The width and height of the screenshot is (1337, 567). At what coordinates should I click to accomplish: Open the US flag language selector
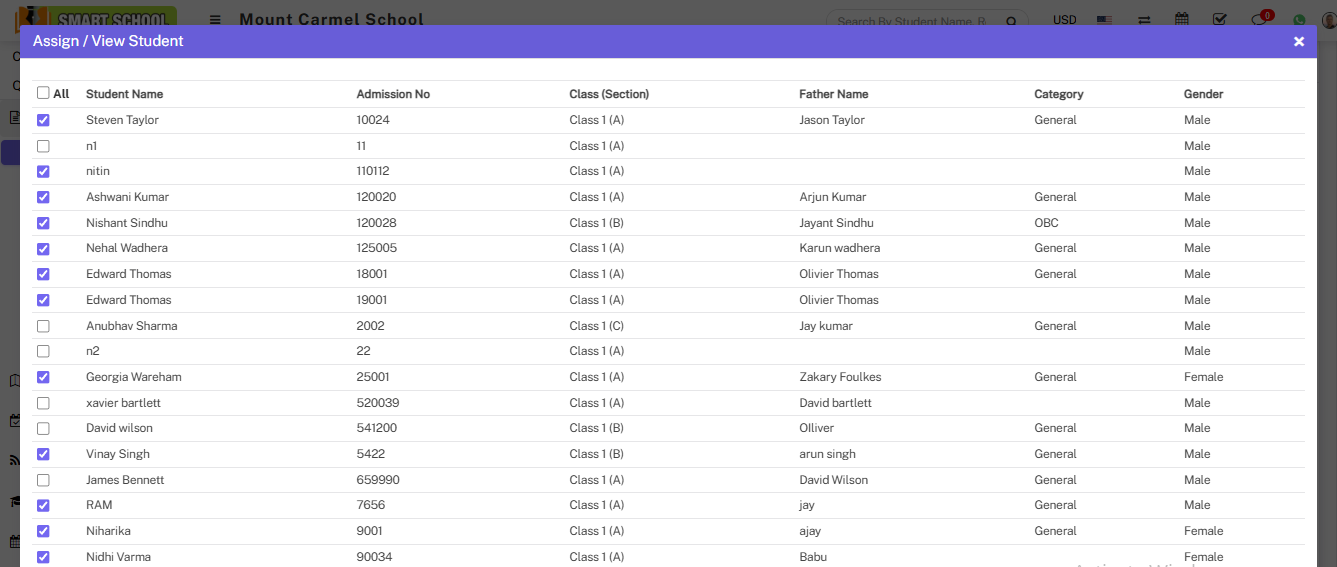click(1105, 20)
